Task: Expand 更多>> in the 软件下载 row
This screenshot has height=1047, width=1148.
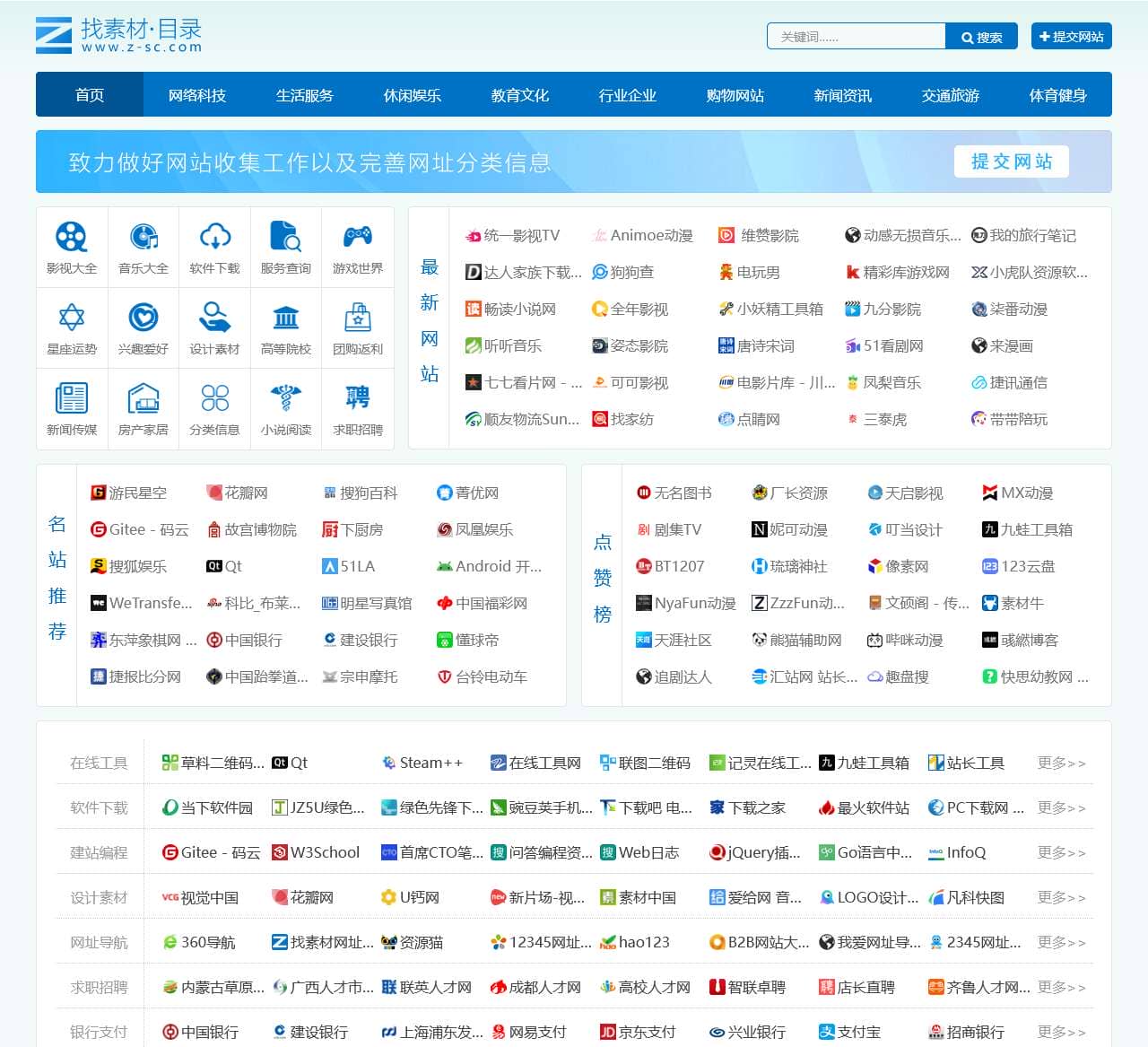Action: pyautogui.click(x=1062, y=807)
